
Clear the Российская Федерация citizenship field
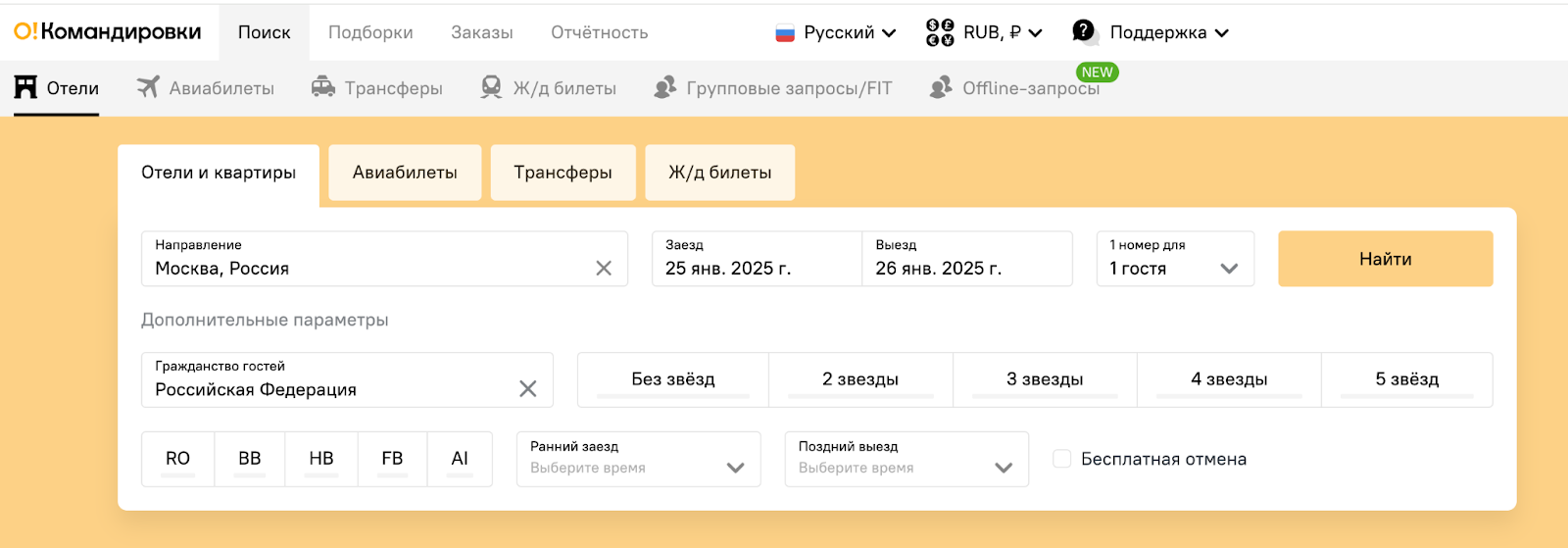tap(527, 389)
